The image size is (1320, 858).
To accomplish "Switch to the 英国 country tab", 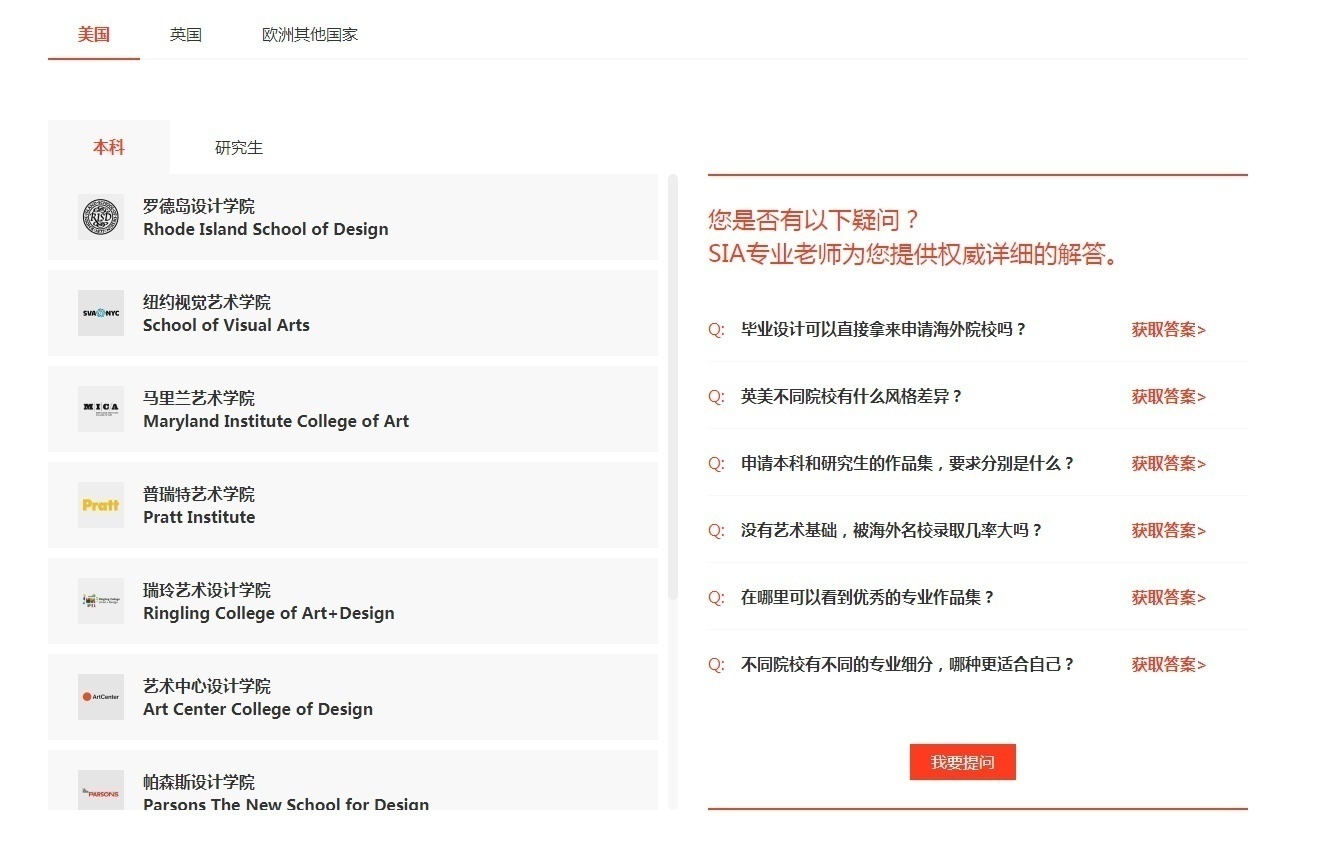I will pos(186,34).
